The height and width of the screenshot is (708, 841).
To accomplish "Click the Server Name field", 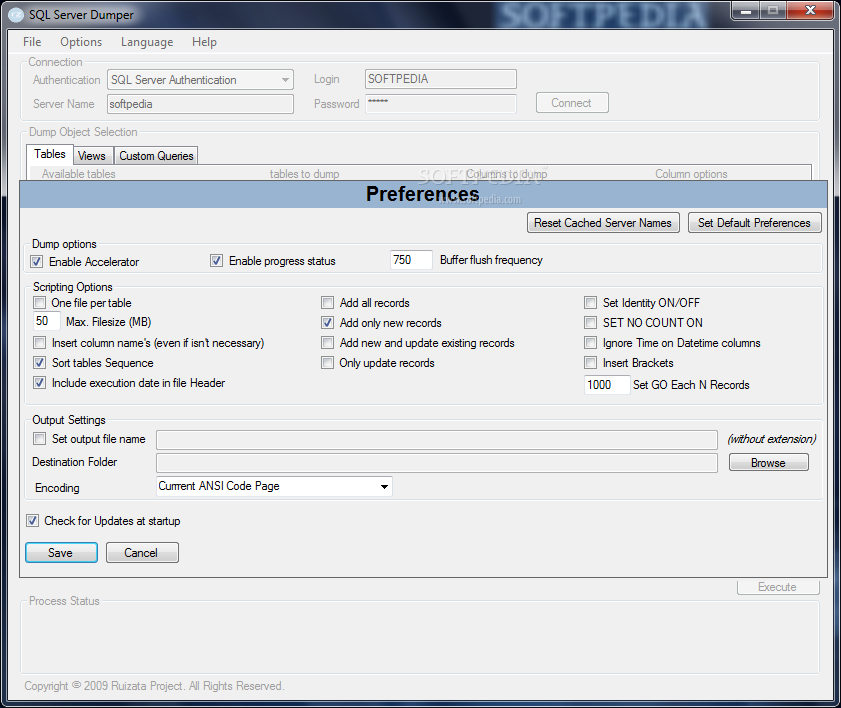I will pos(200,104).
